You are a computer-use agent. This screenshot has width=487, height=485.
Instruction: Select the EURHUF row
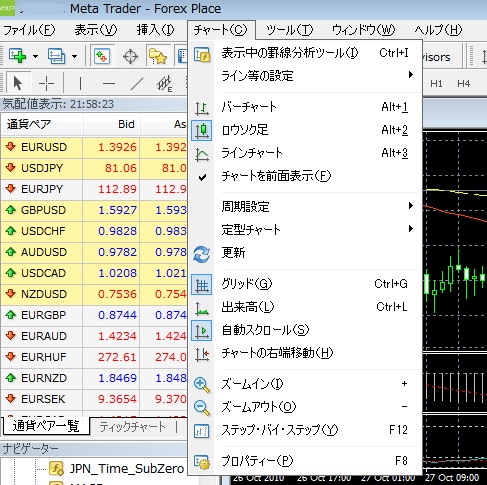click(x=94, y=357)
